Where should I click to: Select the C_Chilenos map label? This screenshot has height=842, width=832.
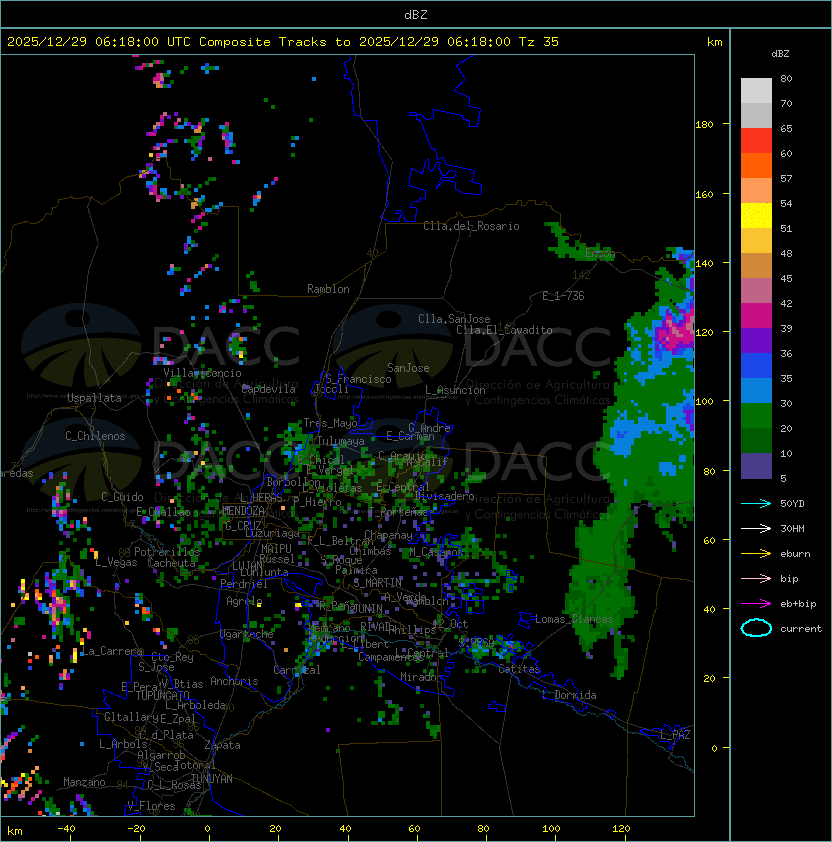coord(95,436)
